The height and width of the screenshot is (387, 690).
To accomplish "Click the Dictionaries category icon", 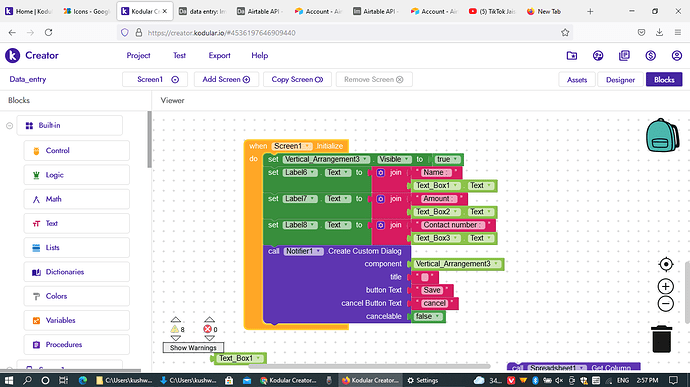I will click(36, 272).
